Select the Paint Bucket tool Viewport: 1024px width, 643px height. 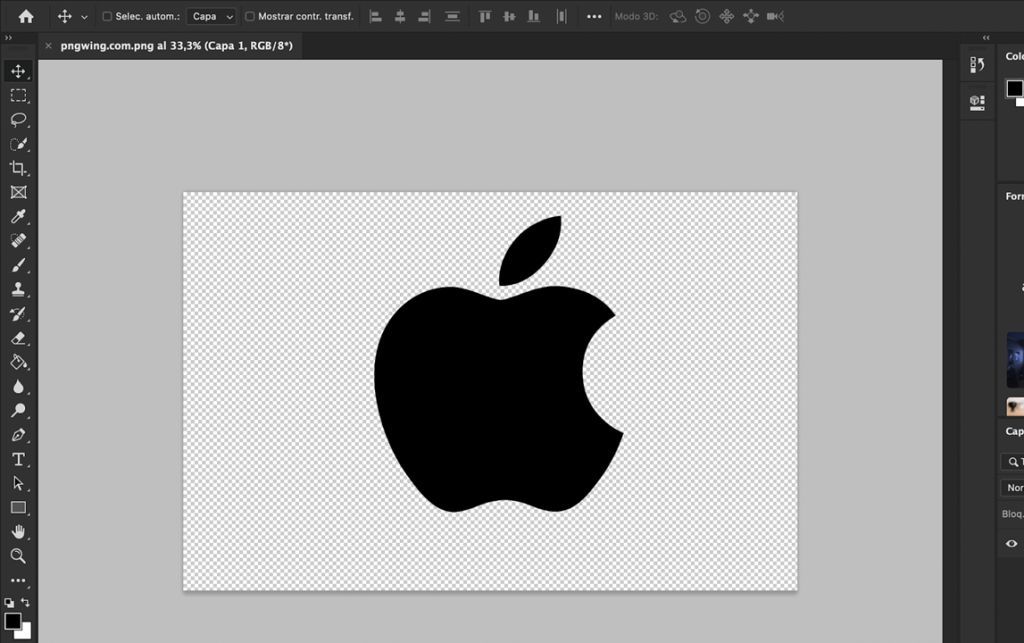18,362
